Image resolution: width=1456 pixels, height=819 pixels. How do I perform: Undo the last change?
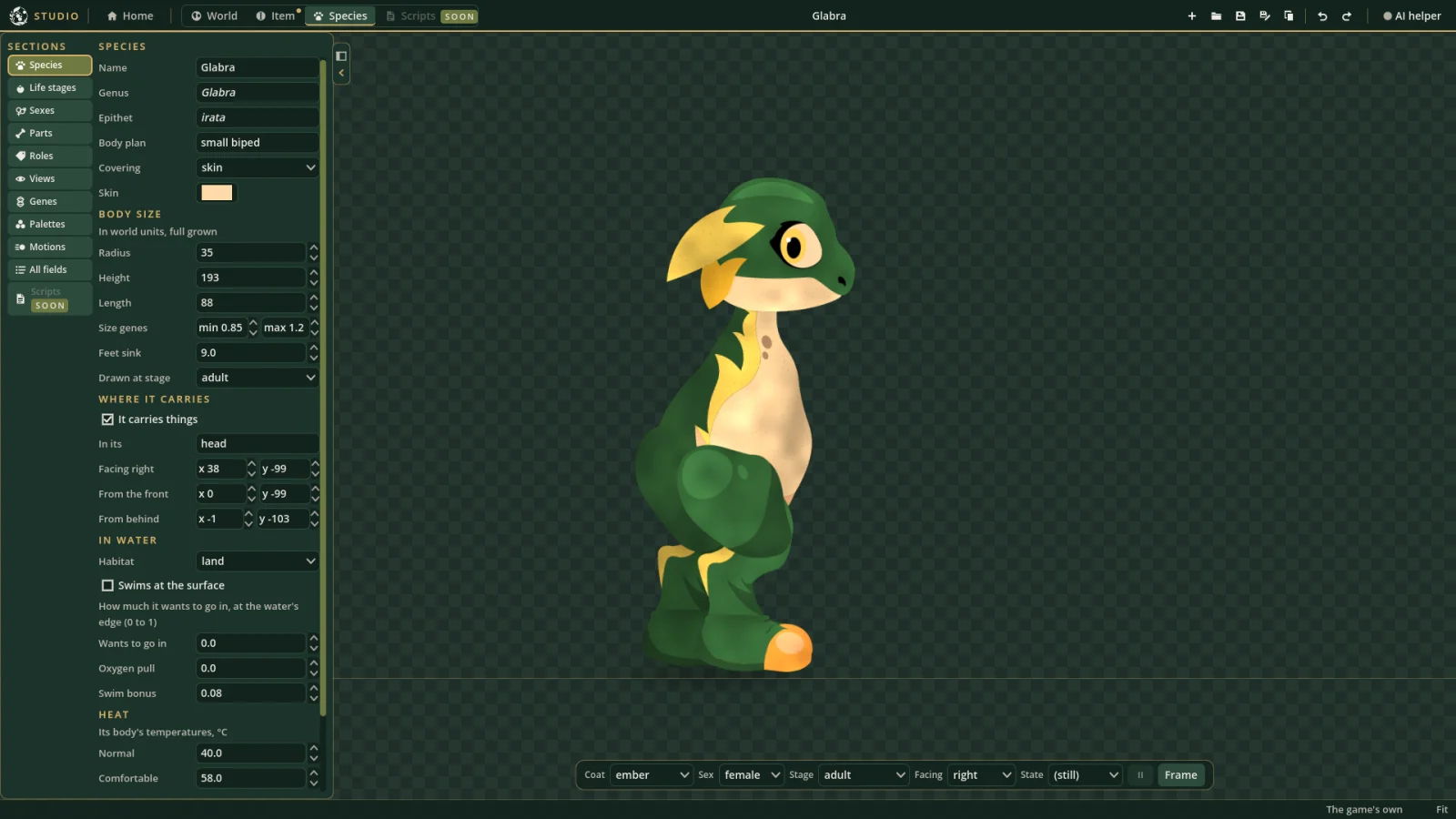point(1322,16)
